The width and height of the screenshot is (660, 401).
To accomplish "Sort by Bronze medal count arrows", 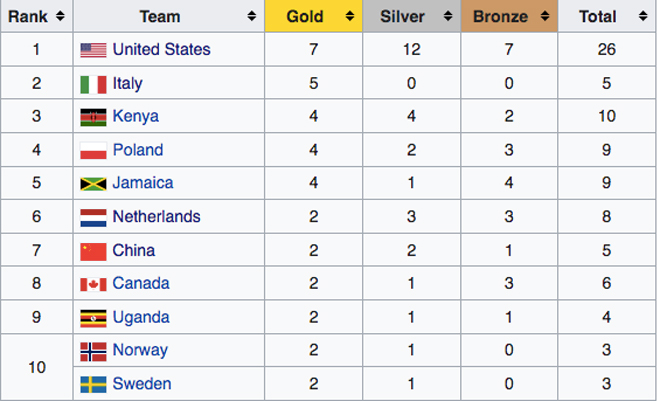I will click(x=545, y=17).
